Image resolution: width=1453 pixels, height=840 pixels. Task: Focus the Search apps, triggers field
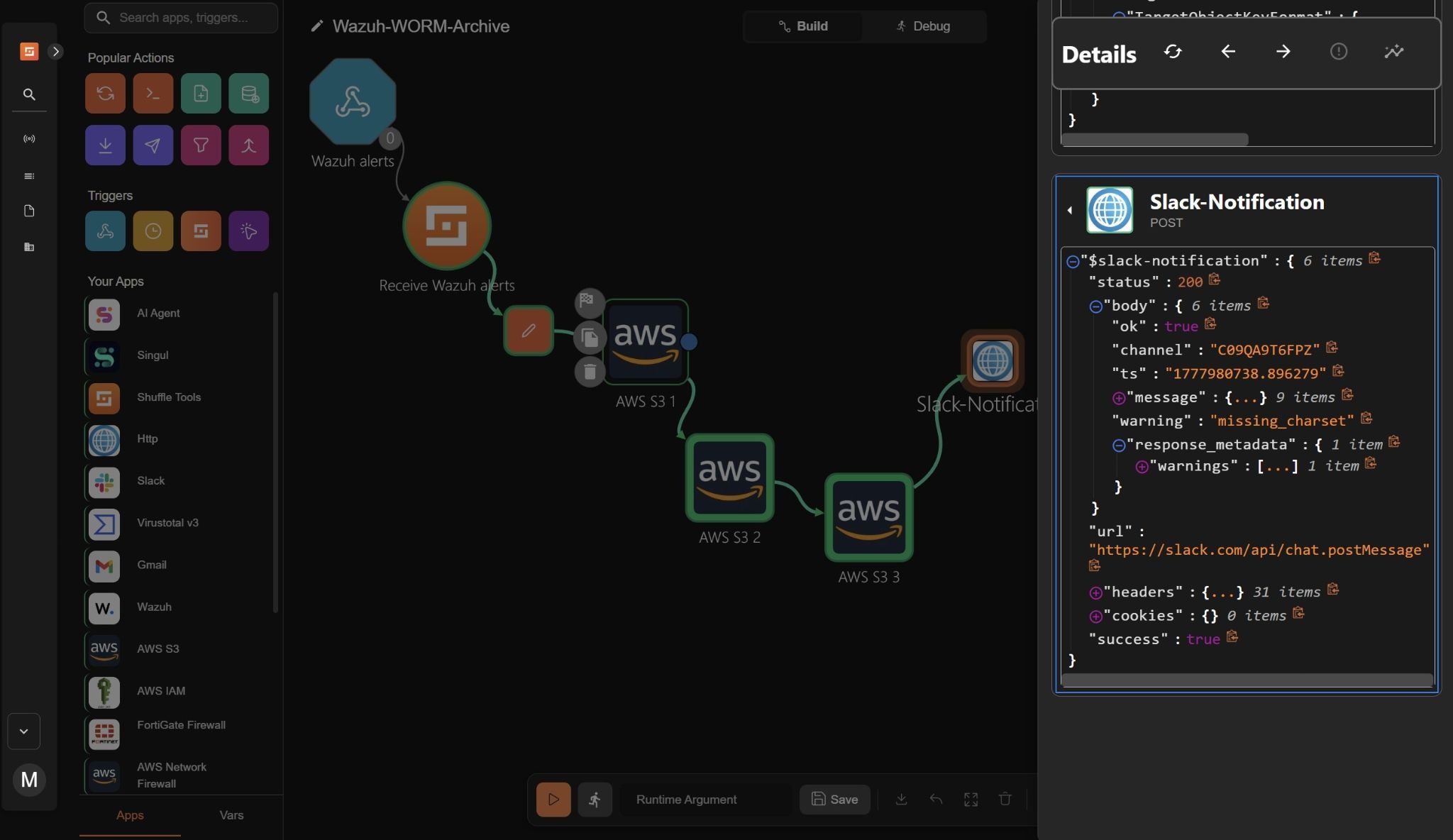pyautogui.click(x=181, y=18)
